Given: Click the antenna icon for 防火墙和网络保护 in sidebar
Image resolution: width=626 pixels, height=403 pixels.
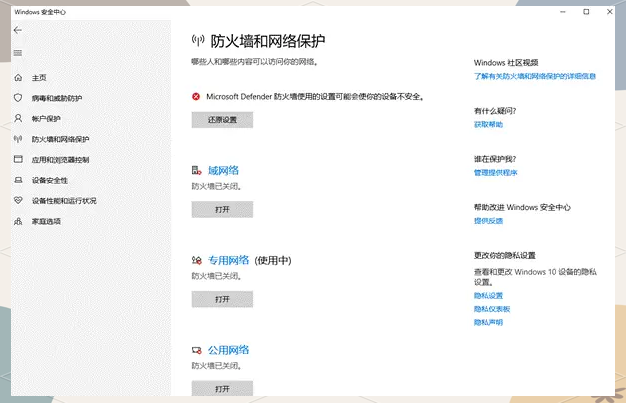Looking at the screenshot, I should click(18, 139).
